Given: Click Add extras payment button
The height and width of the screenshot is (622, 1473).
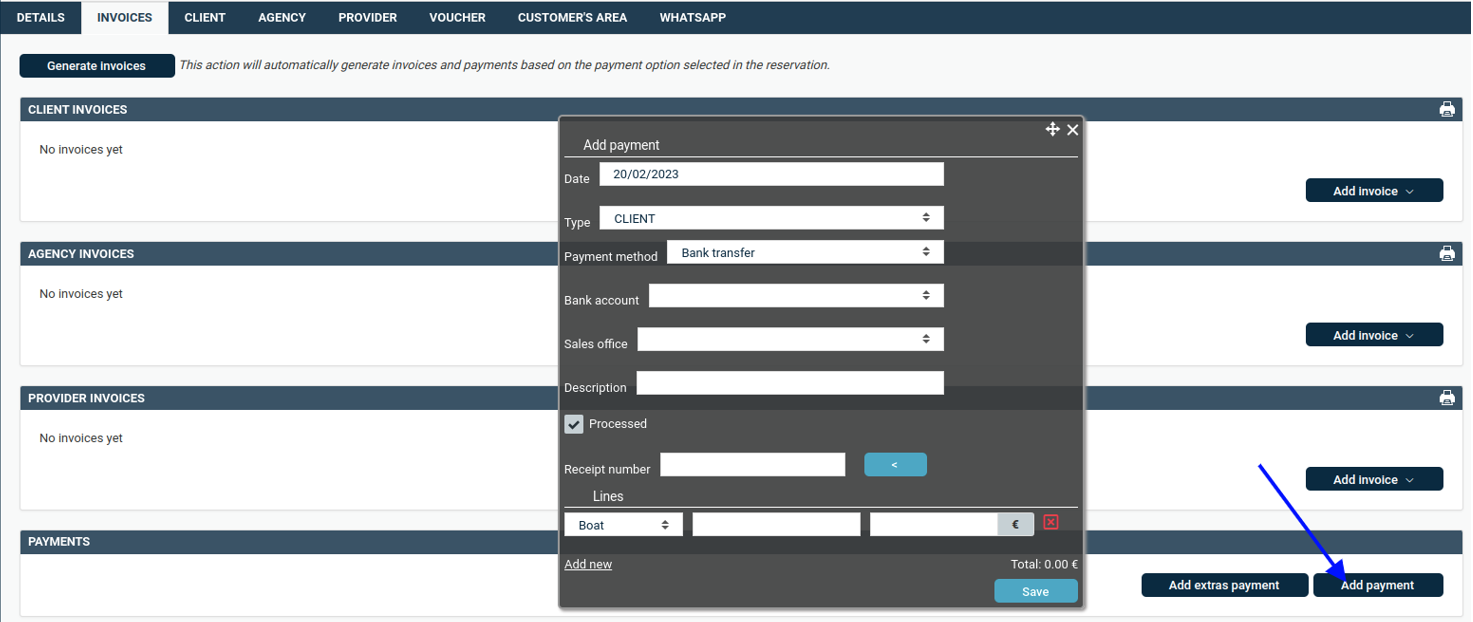Looking at the screenshot, I should pyautogui.click(x=1224, y=585).
